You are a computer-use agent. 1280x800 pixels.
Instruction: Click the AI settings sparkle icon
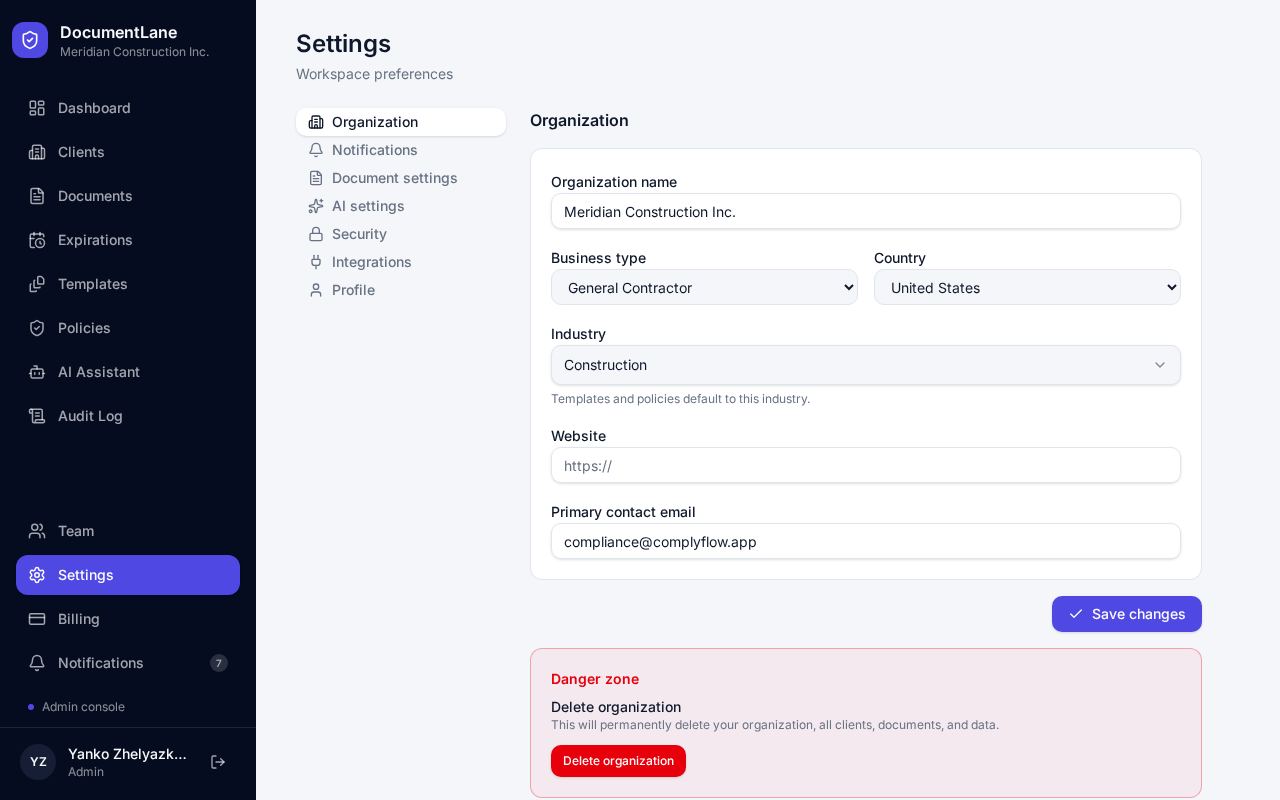pos(316,206)
